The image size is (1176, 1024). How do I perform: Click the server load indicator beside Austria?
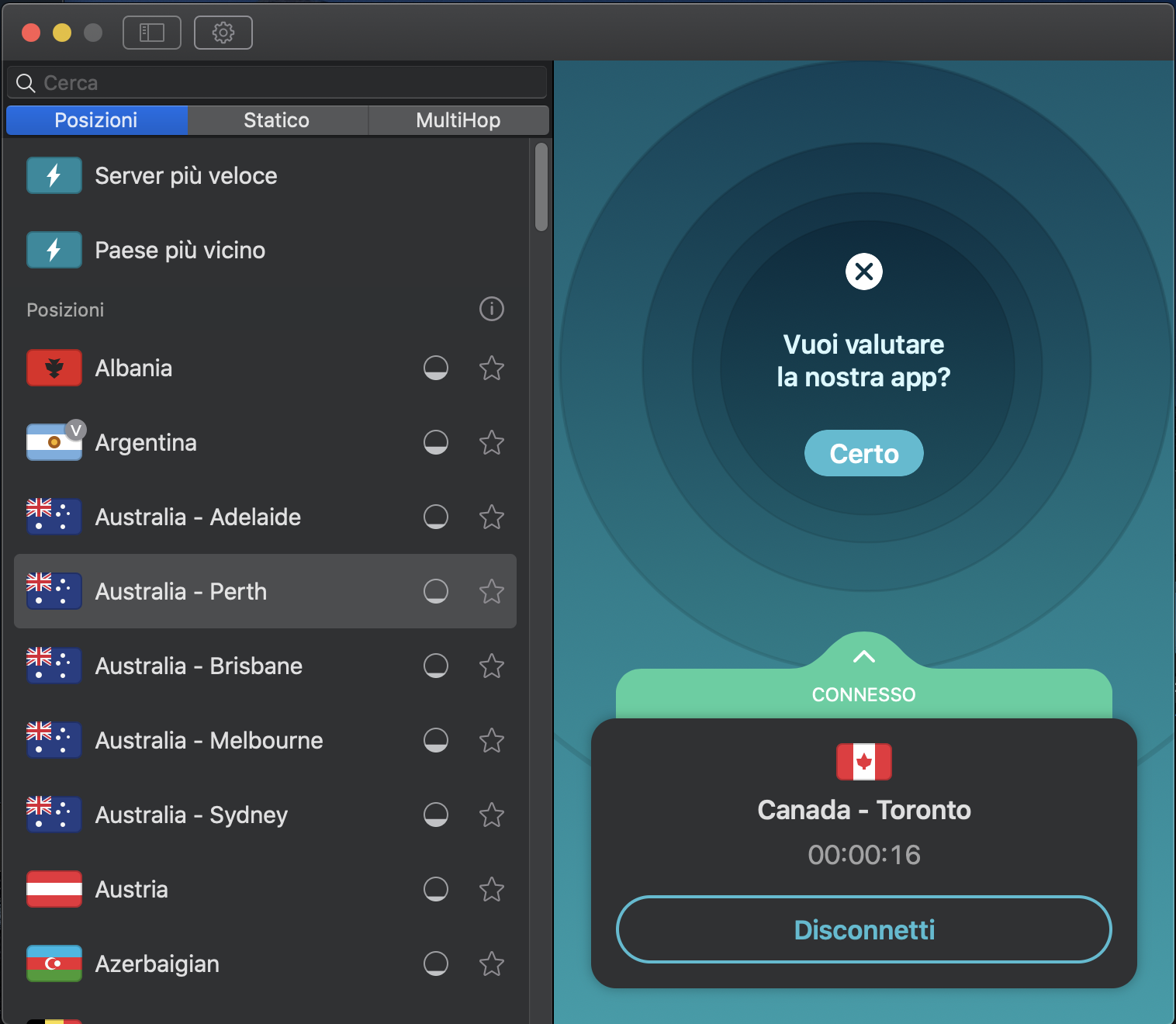coord(436,890)
